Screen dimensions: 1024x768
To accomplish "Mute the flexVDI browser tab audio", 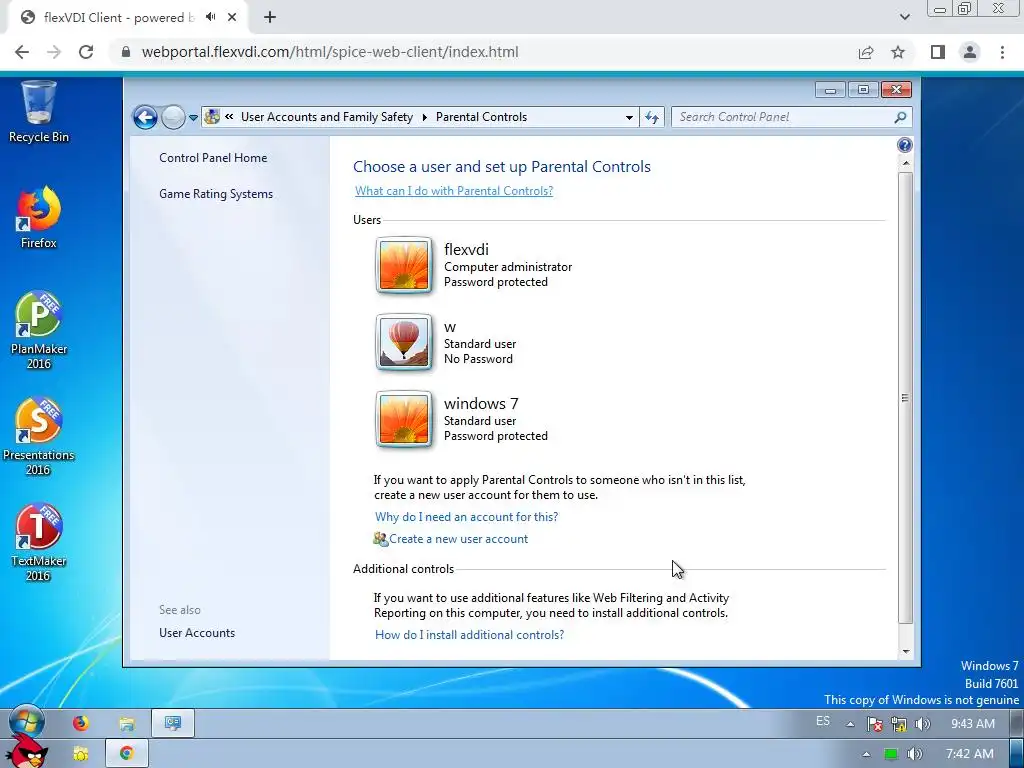I will pyautogui.click(x=210, y=17).
